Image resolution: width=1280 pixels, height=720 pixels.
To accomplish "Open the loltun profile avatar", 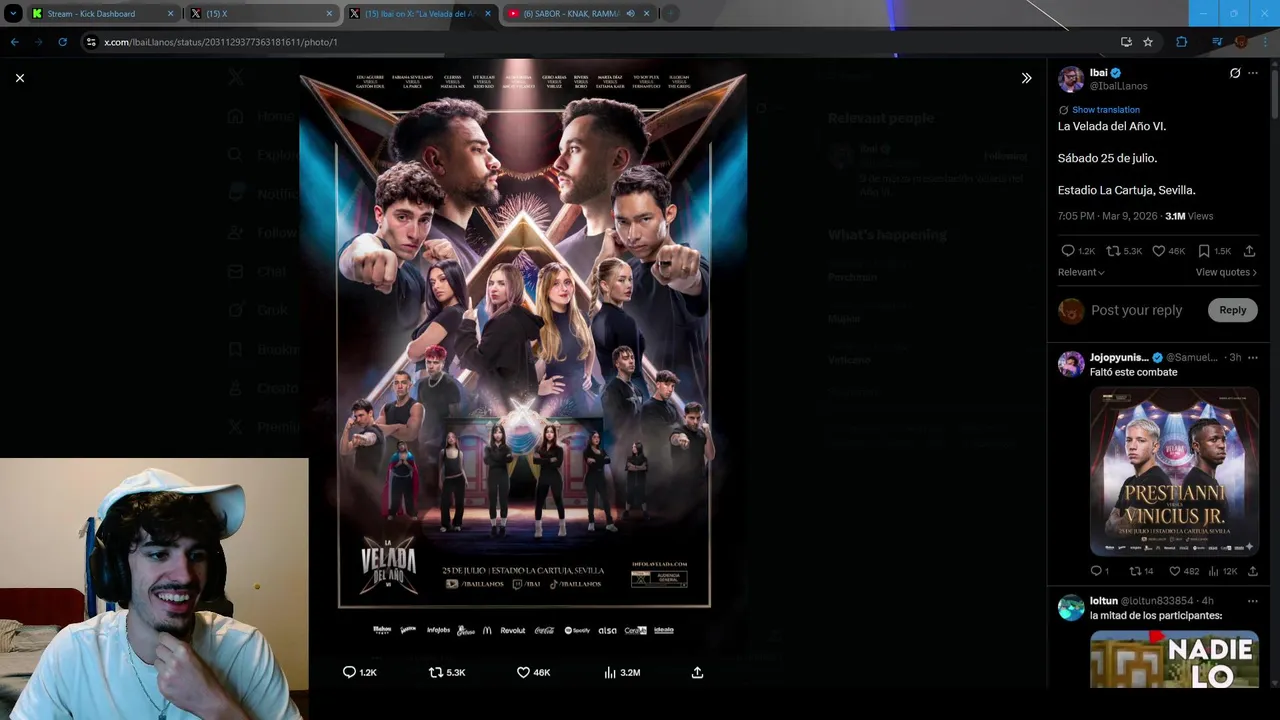I will click(x=1071, y=607).
